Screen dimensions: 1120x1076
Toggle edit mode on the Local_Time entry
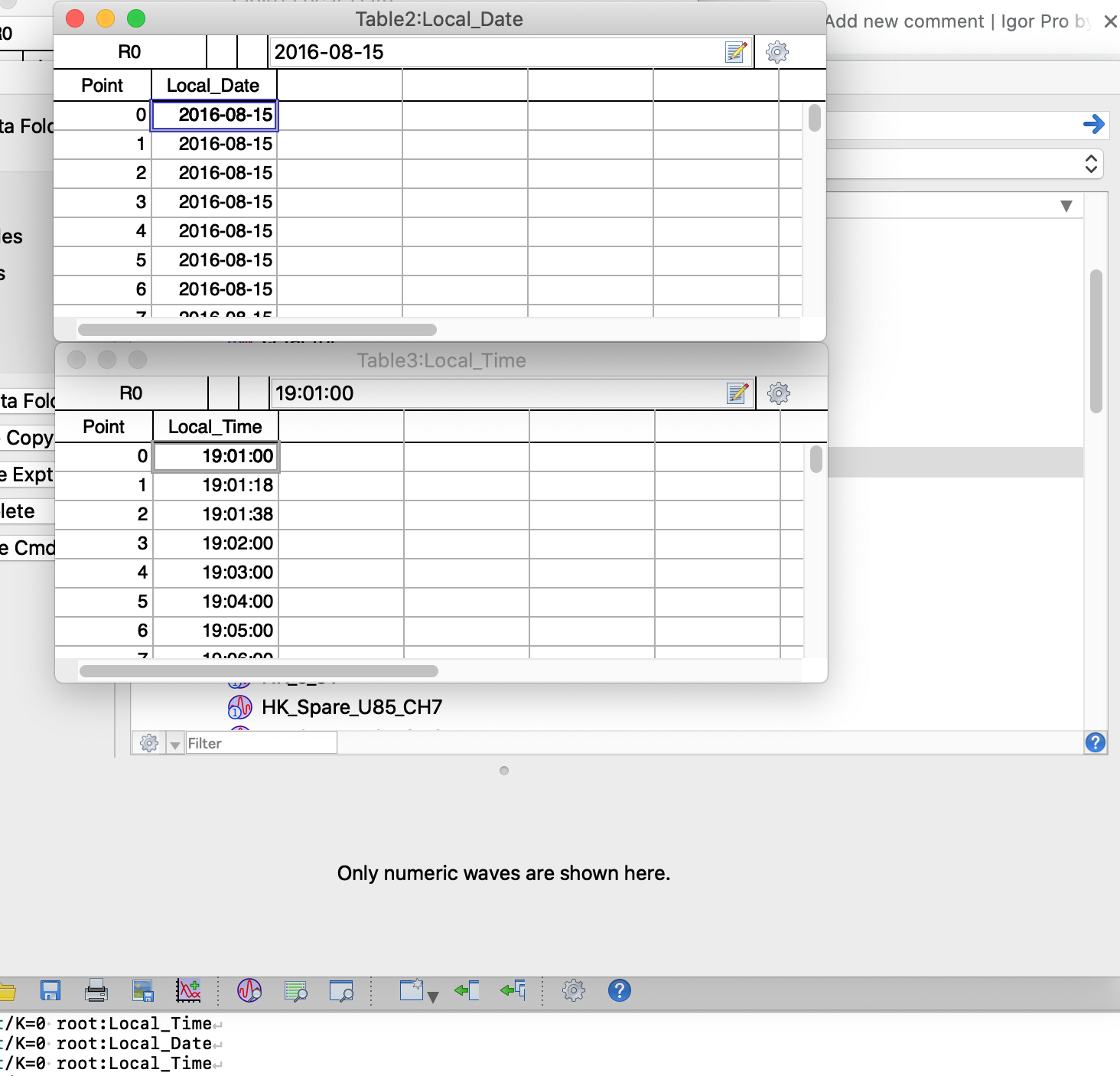click(736, 393)
